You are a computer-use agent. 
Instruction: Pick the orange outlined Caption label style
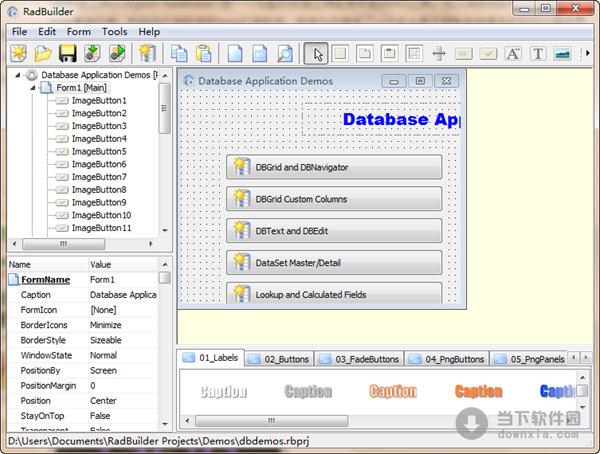(393, 391)
